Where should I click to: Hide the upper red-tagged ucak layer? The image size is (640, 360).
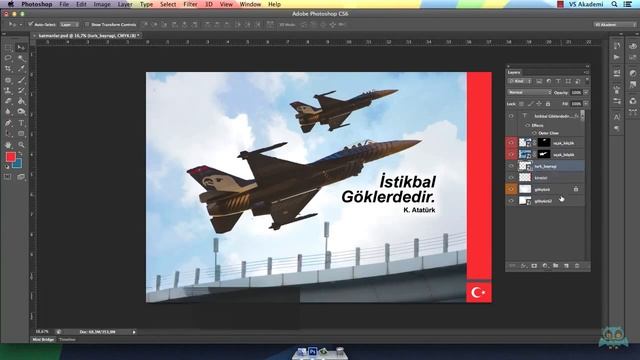511,142
